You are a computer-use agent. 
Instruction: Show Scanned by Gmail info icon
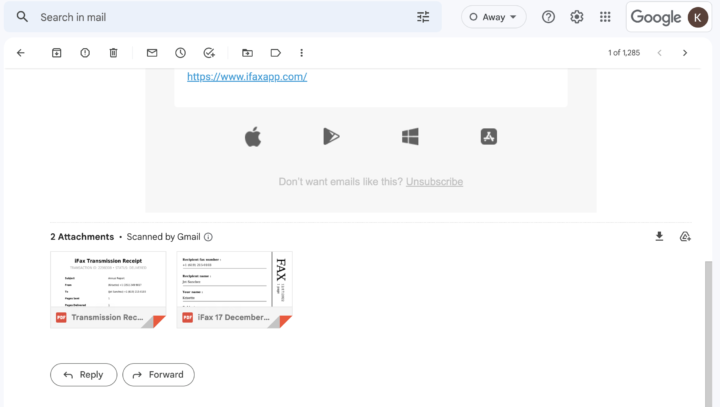point(208,237)
